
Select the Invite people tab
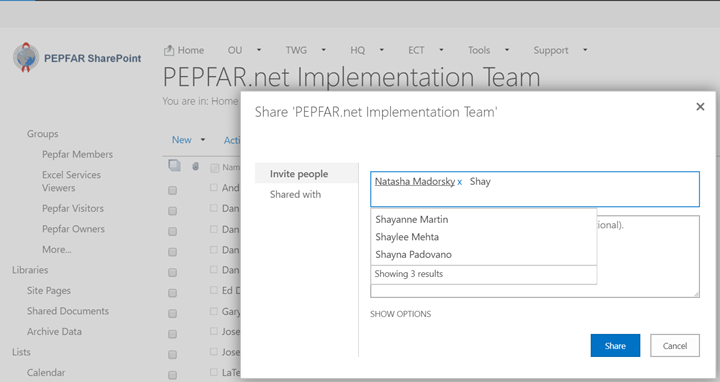(x=306, y=174)
